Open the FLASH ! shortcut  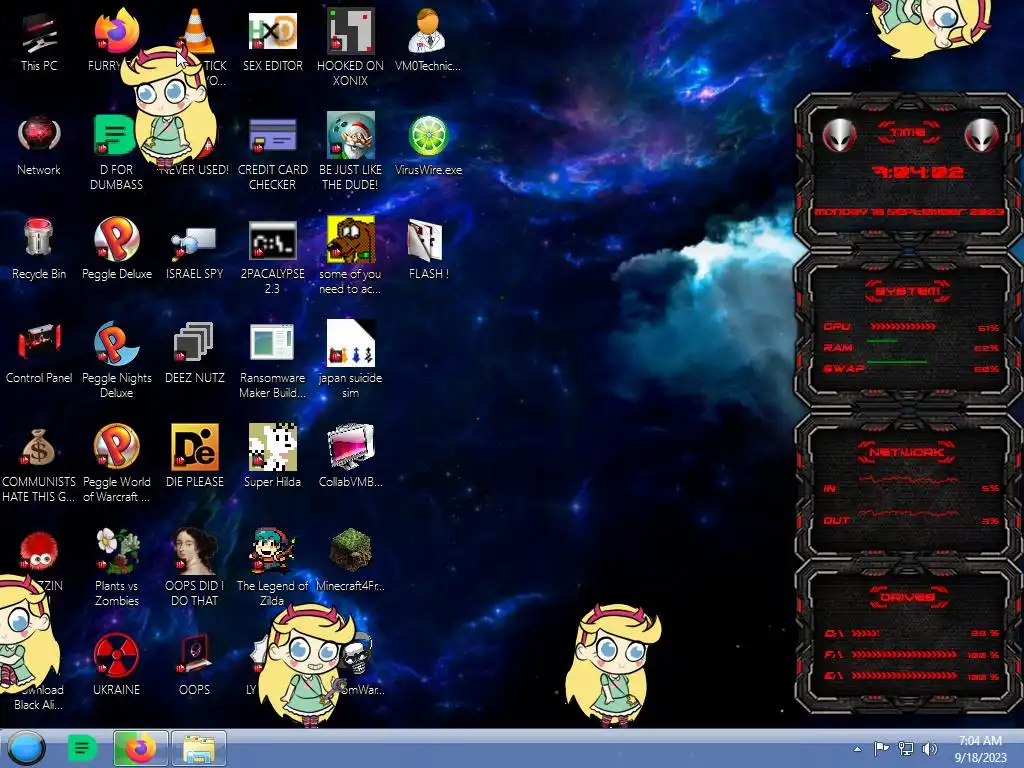[x=428, y=249]
